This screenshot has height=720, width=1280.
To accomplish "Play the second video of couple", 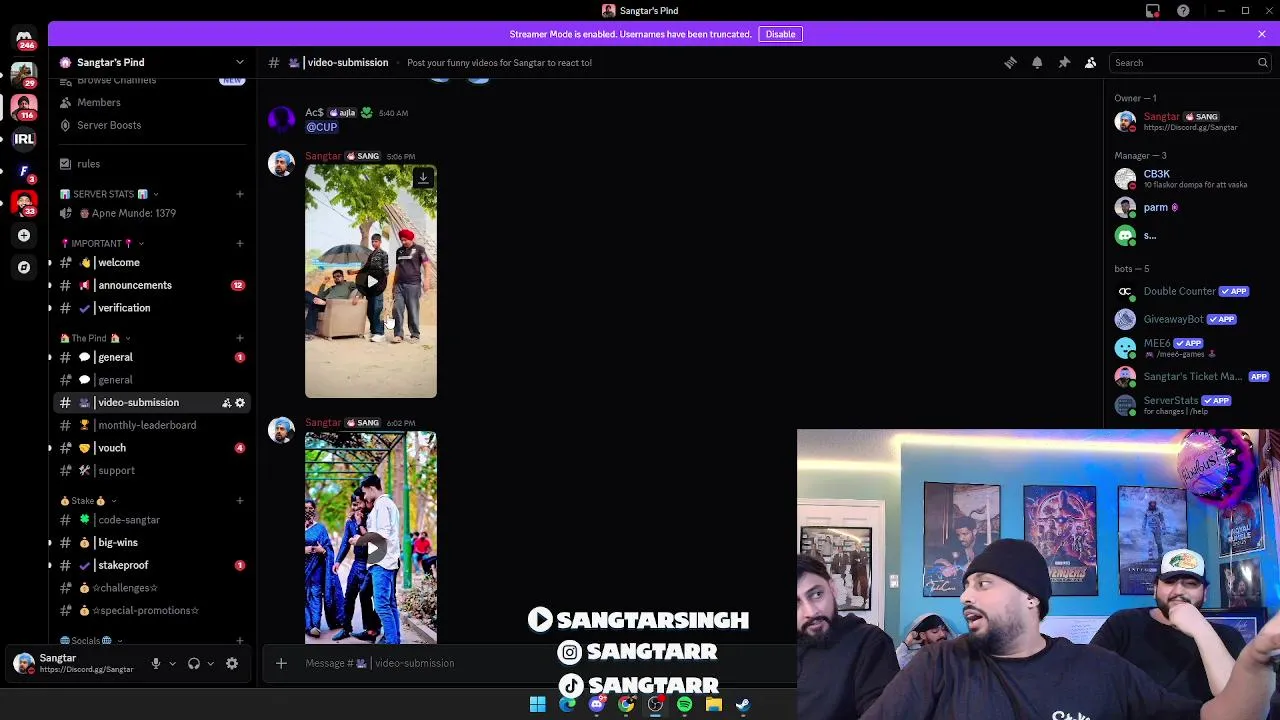I will 371,547.
